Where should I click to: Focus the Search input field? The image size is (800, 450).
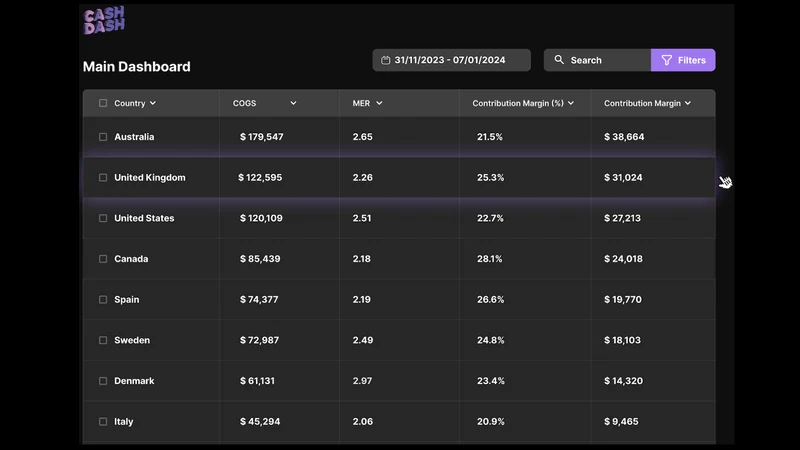click(597, 60)
